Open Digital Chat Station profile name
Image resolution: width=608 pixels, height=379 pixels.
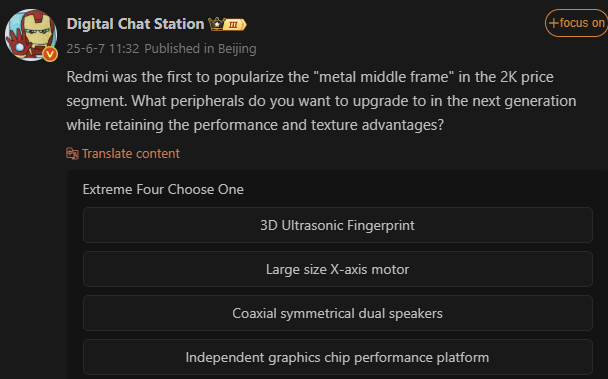135,24
